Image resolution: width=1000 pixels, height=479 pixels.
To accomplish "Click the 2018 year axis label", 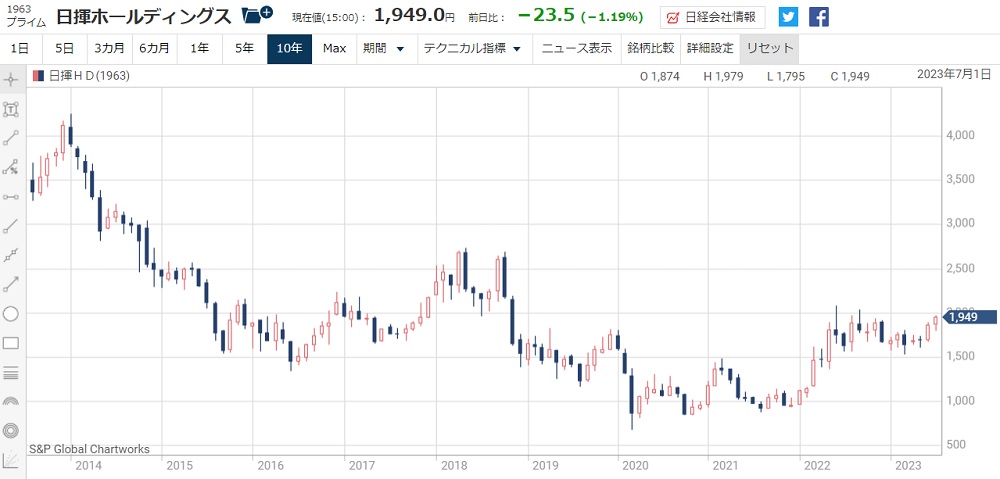I will (453, 465).
